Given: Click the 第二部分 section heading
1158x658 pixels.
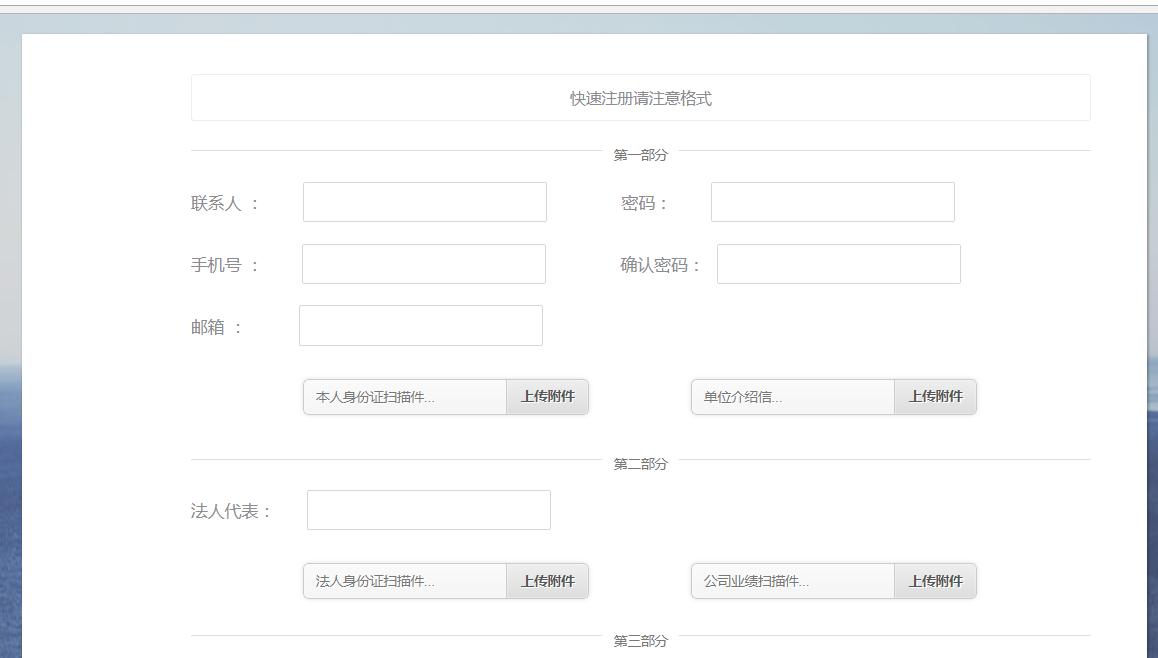Looking at the screenshot, I should pyautogui.click(x=640, y=464).
